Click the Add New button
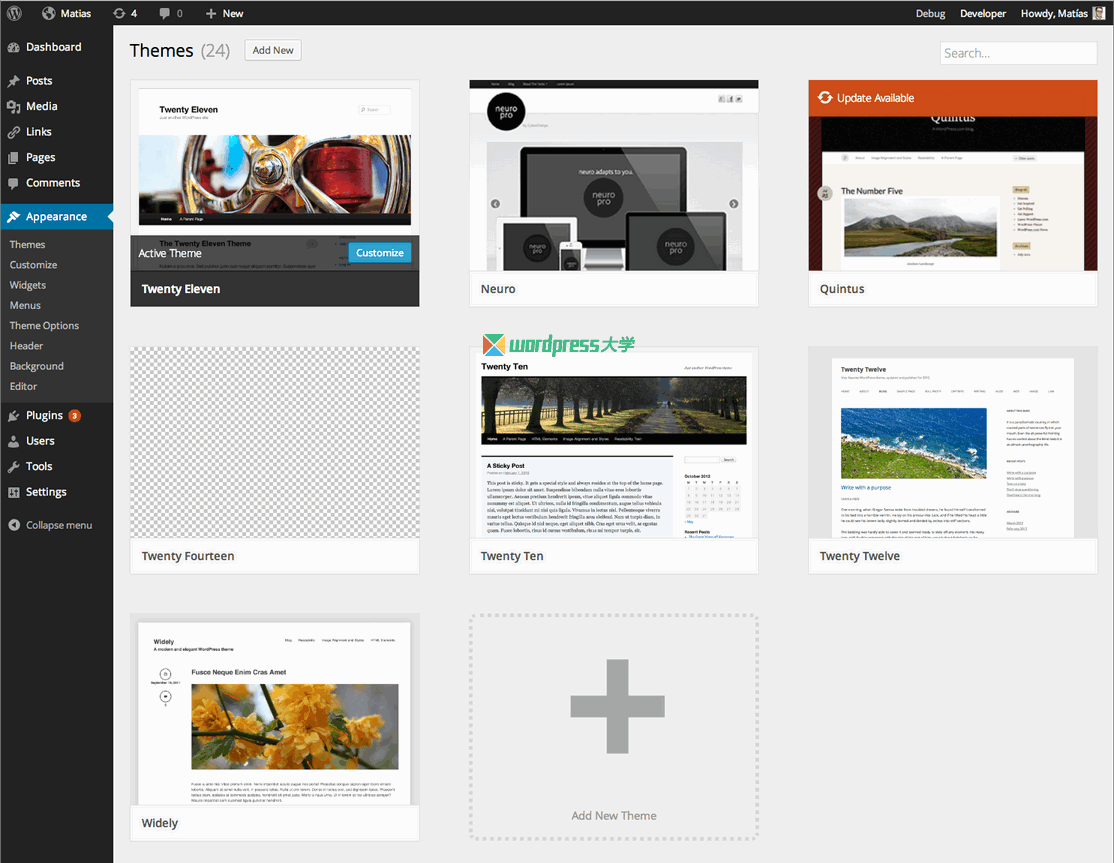The image size is (1114, 863). pyautogui.click(x=273, y=50)
